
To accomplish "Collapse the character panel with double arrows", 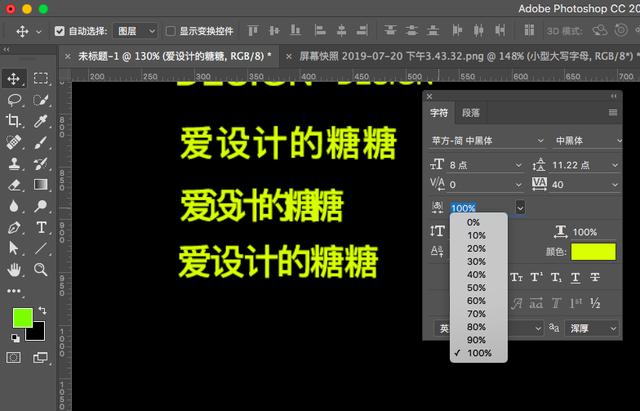I will point(614,96).
